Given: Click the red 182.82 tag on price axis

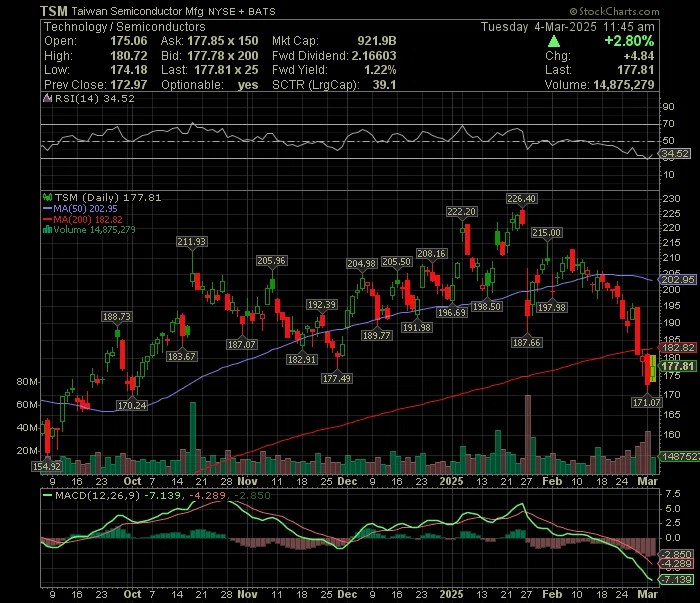Looking at the screenshot, I should coord(677,348).
